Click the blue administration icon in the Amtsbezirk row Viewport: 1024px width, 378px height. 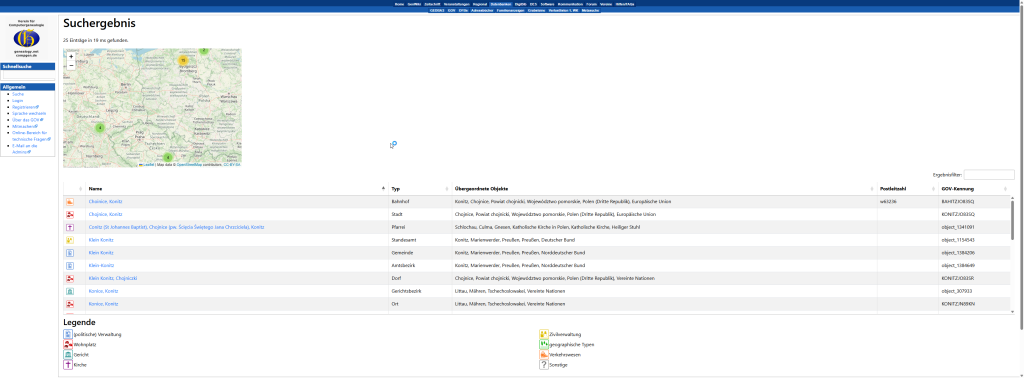[70, 266]
